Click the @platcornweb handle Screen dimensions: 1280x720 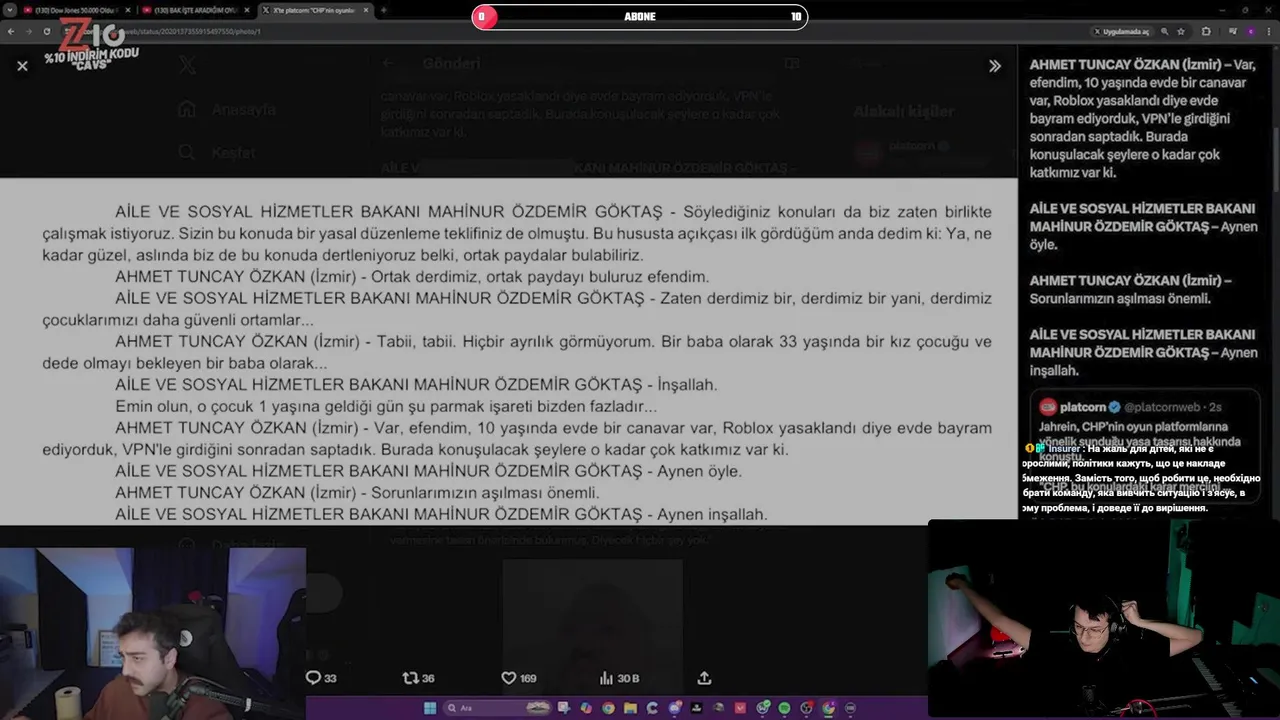[x=1164, y=407]
